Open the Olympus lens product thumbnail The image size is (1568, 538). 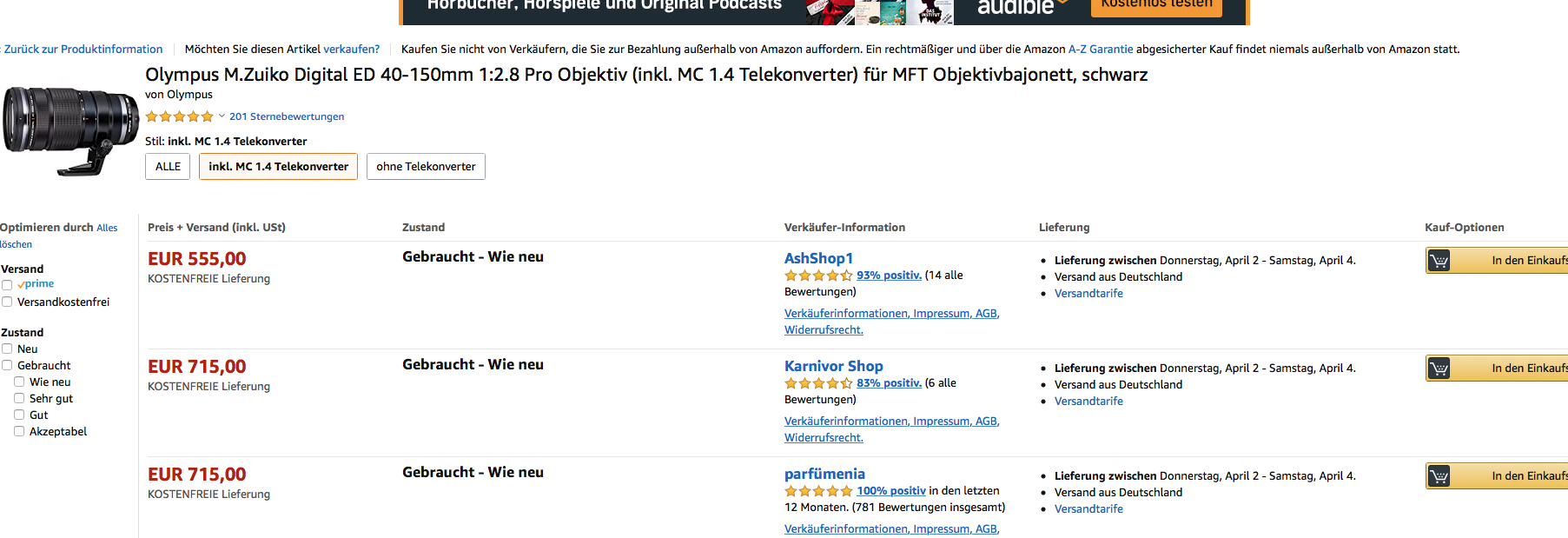(x=70, y=130)
